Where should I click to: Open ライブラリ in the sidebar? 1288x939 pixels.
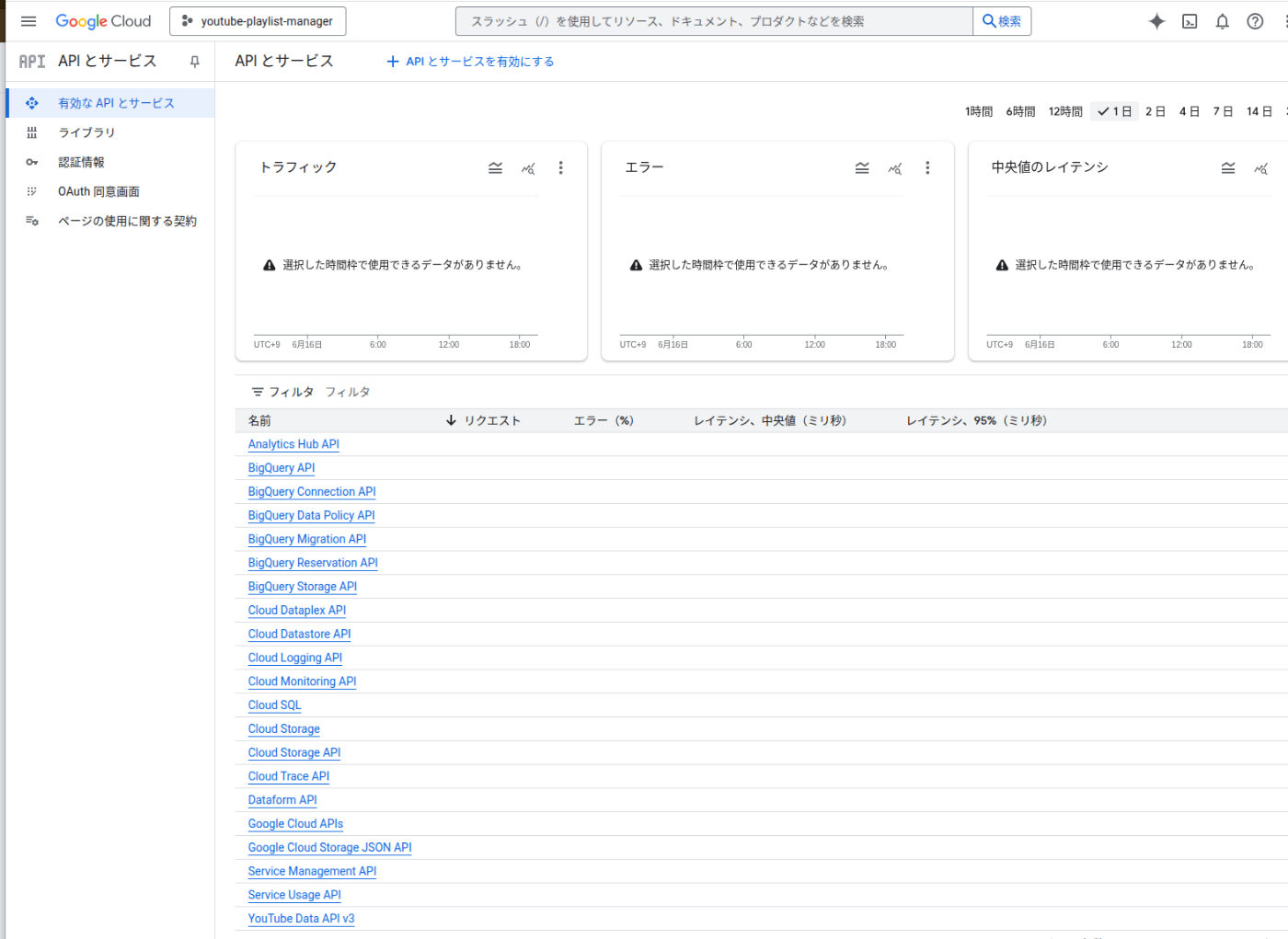[110, 132]
